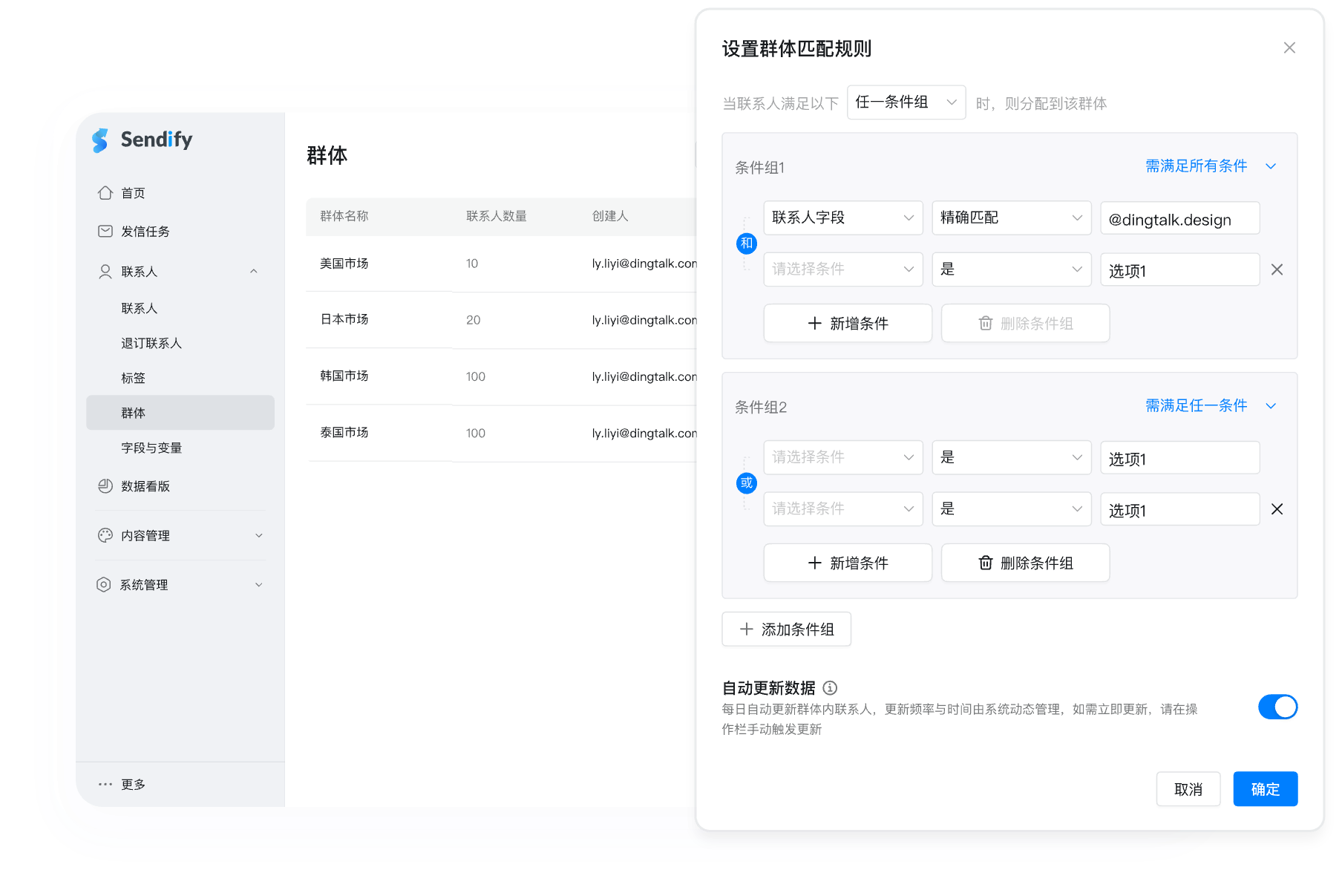This screenshot has width=1342, height=896.
Task: Click 联系人数量 column header
Action: coord(497,216)
